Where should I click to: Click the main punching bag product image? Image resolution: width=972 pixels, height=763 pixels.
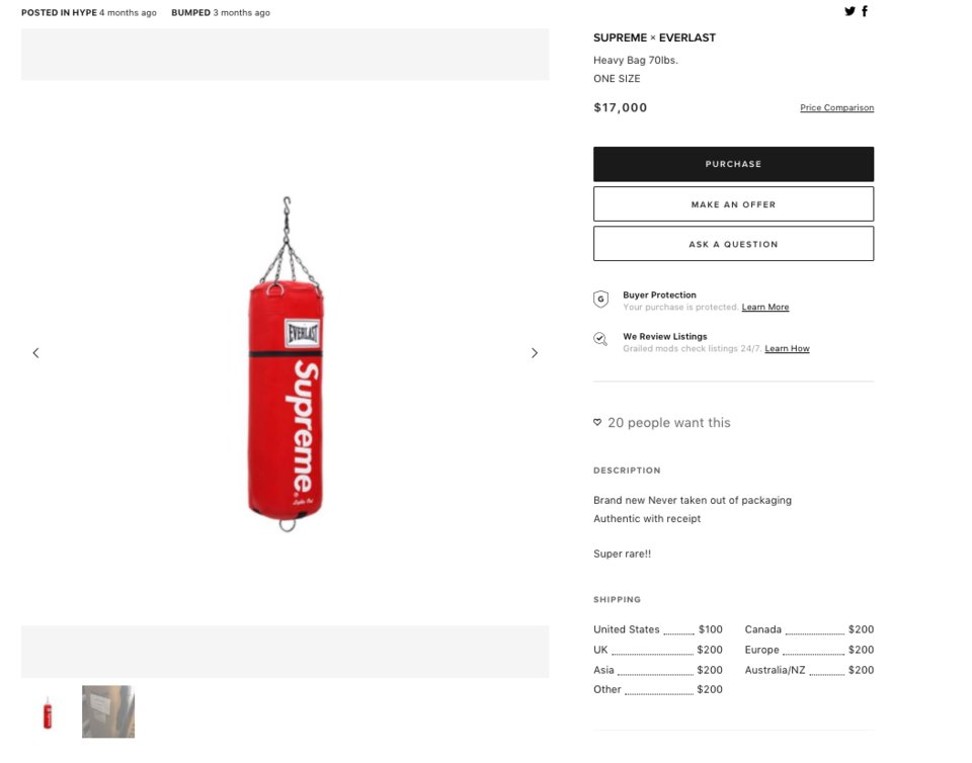(286, 364)
